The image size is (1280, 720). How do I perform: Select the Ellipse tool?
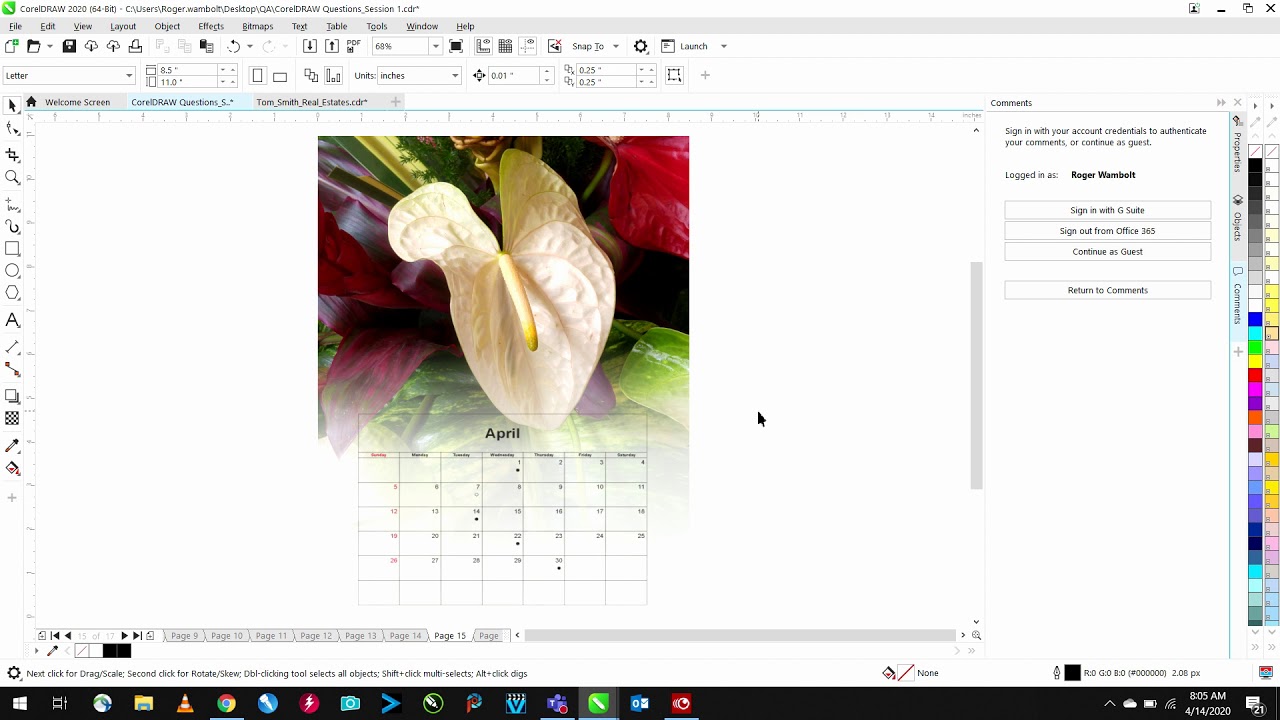12,271
